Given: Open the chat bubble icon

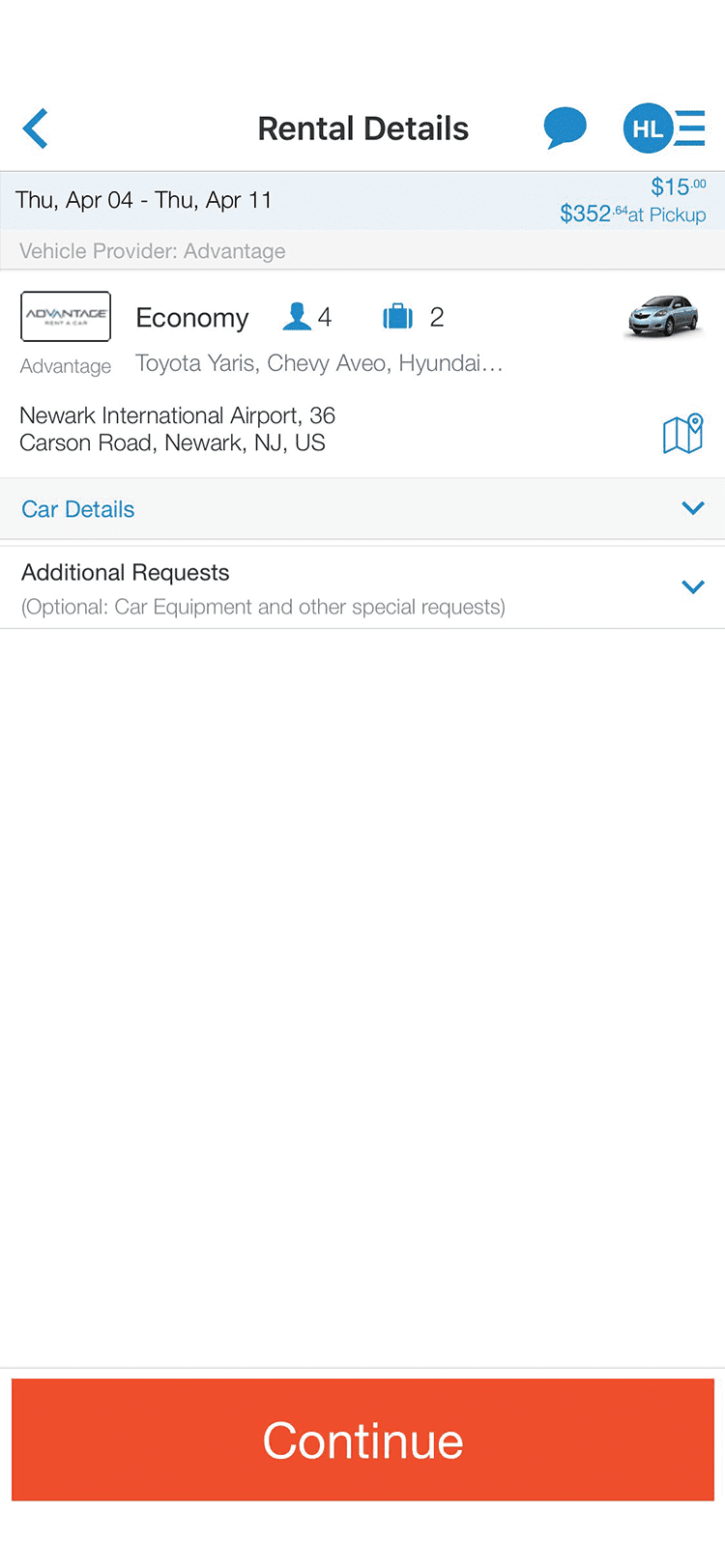Looking at the screenshot, I should point(565,128).
